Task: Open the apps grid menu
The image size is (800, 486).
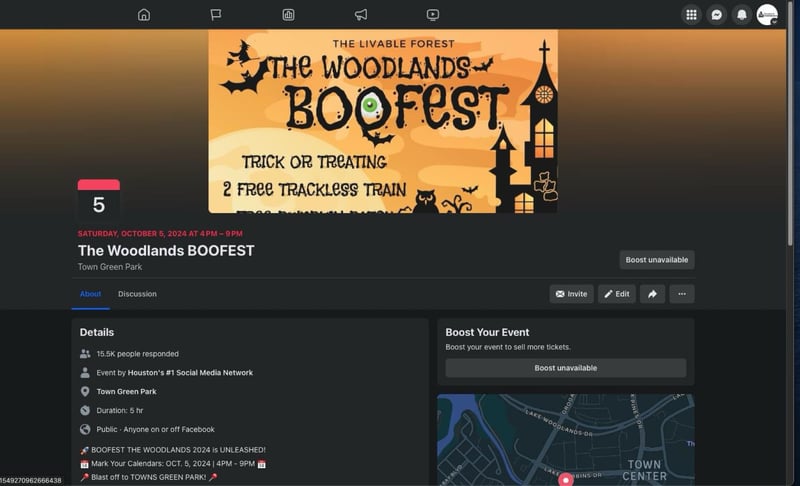Action: 691,15
